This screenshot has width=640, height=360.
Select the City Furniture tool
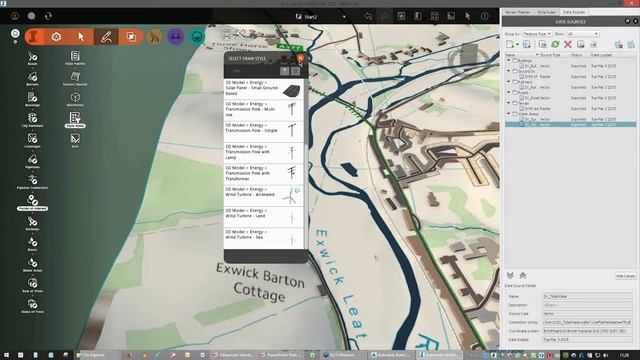pos(32,119)
